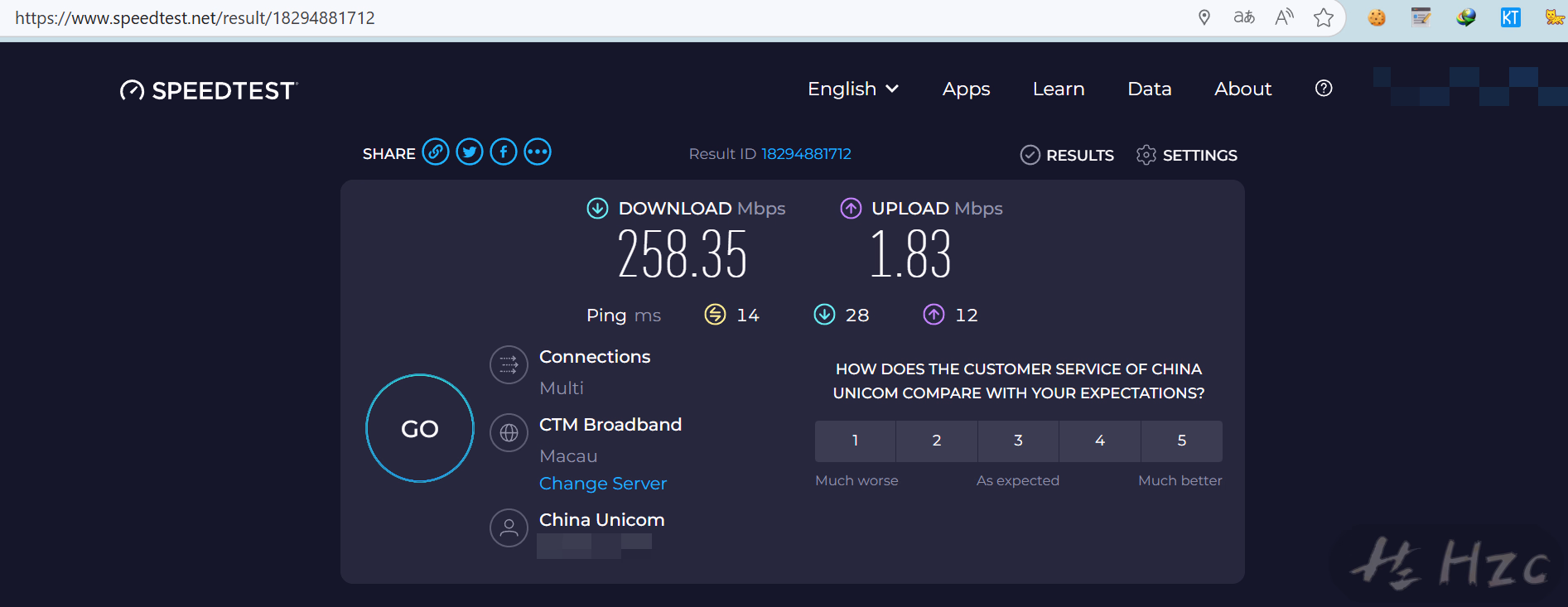Open the globe download manager extension icon
1568x607 pixels.
point(1466,17)
